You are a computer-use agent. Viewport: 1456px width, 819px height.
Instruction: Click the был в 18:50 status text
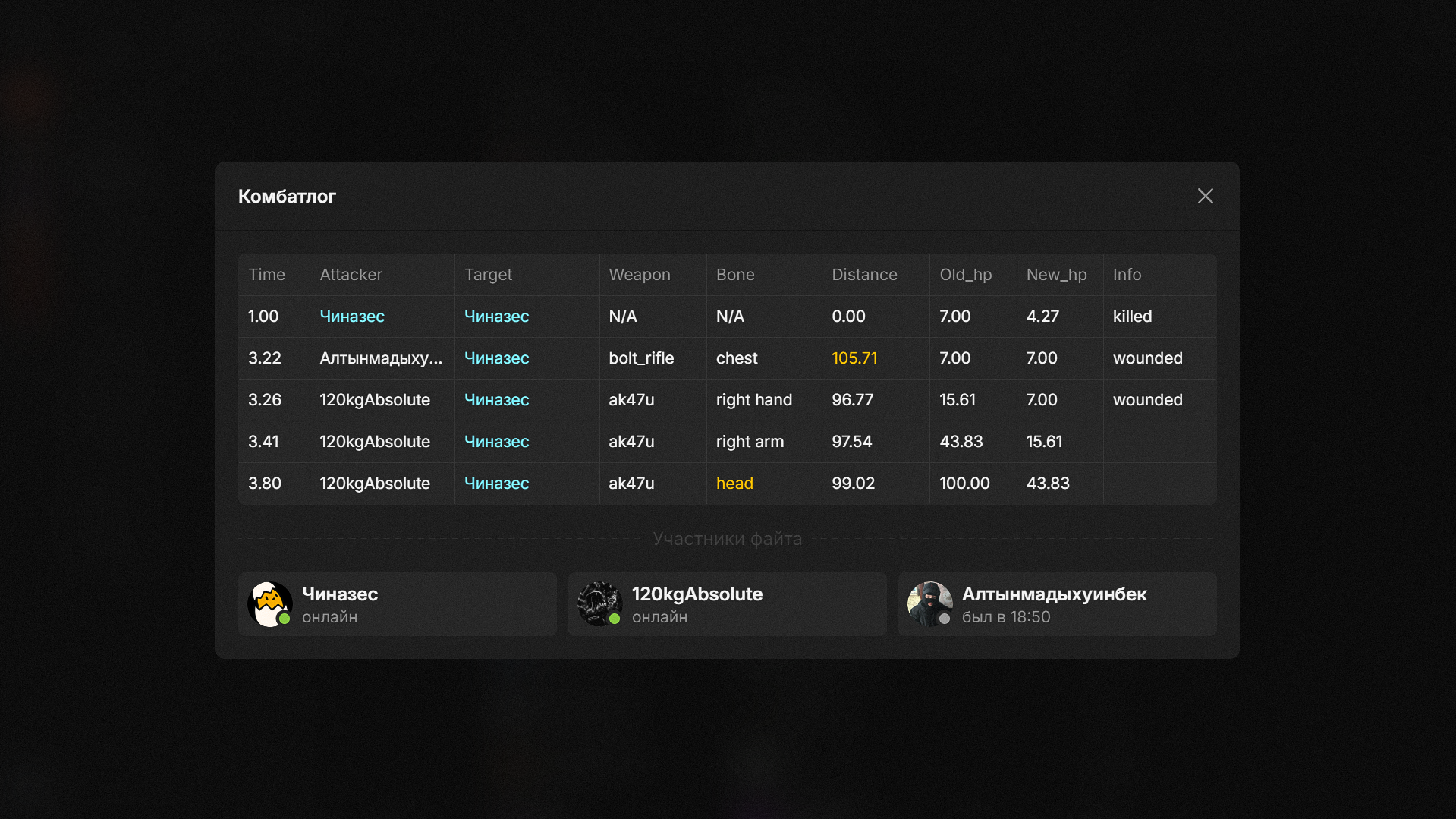1006,617
